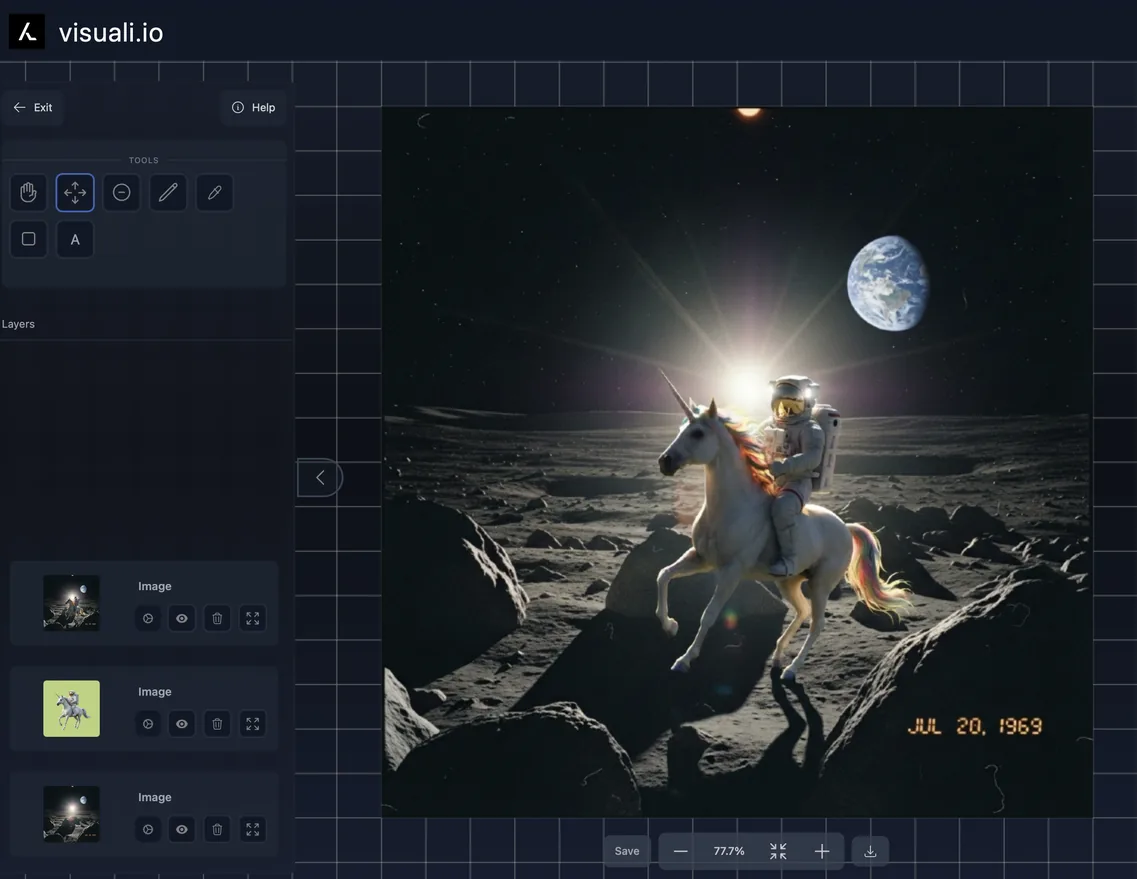This screenshot has width=1137, height=879.
Task: Click the fit-to-screen icon beside zoom percentage
Action: 777,850
